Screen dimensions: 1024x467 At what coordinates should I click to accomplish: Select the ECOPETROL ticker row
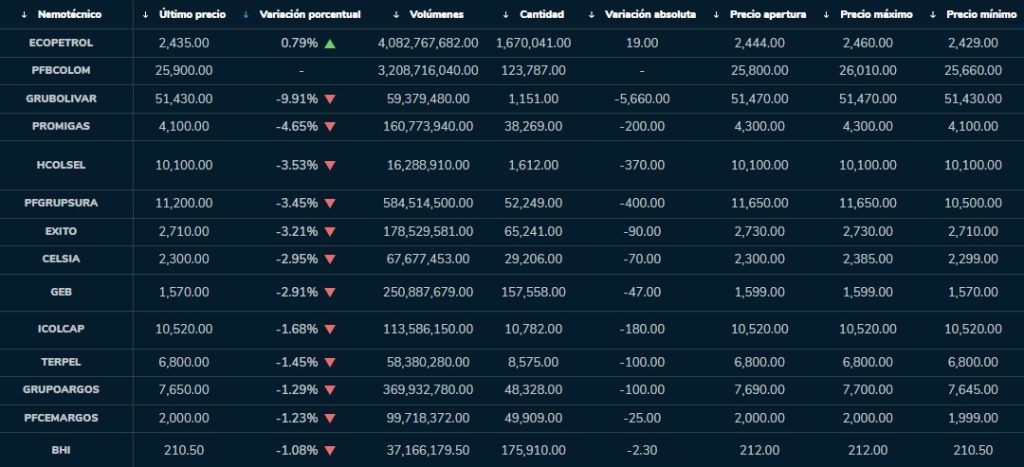tap(512, 43)
